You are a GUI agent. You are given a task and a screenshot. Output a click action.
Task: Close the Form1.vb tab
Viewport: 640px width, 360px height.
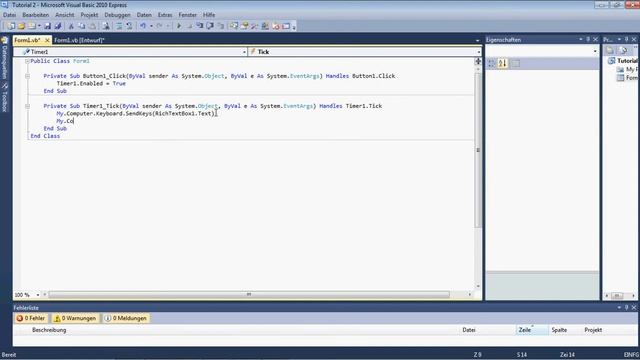pos(47,40)
